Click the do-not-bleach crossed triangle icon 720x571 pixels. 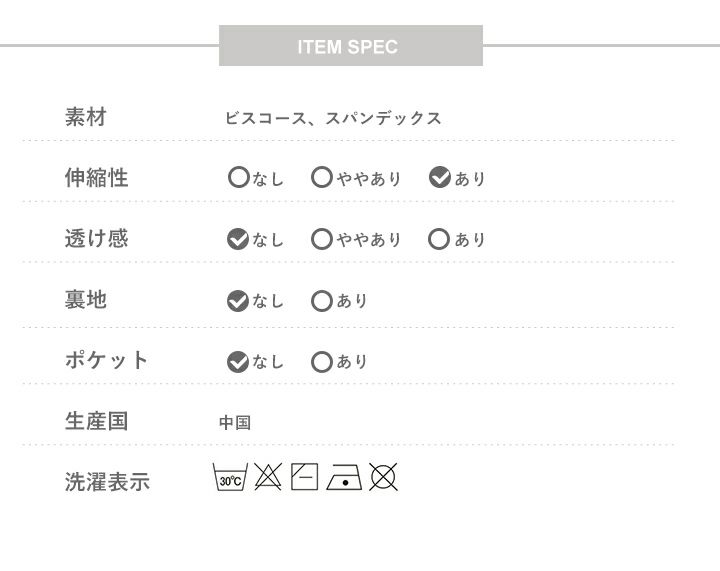click(267, 477)
